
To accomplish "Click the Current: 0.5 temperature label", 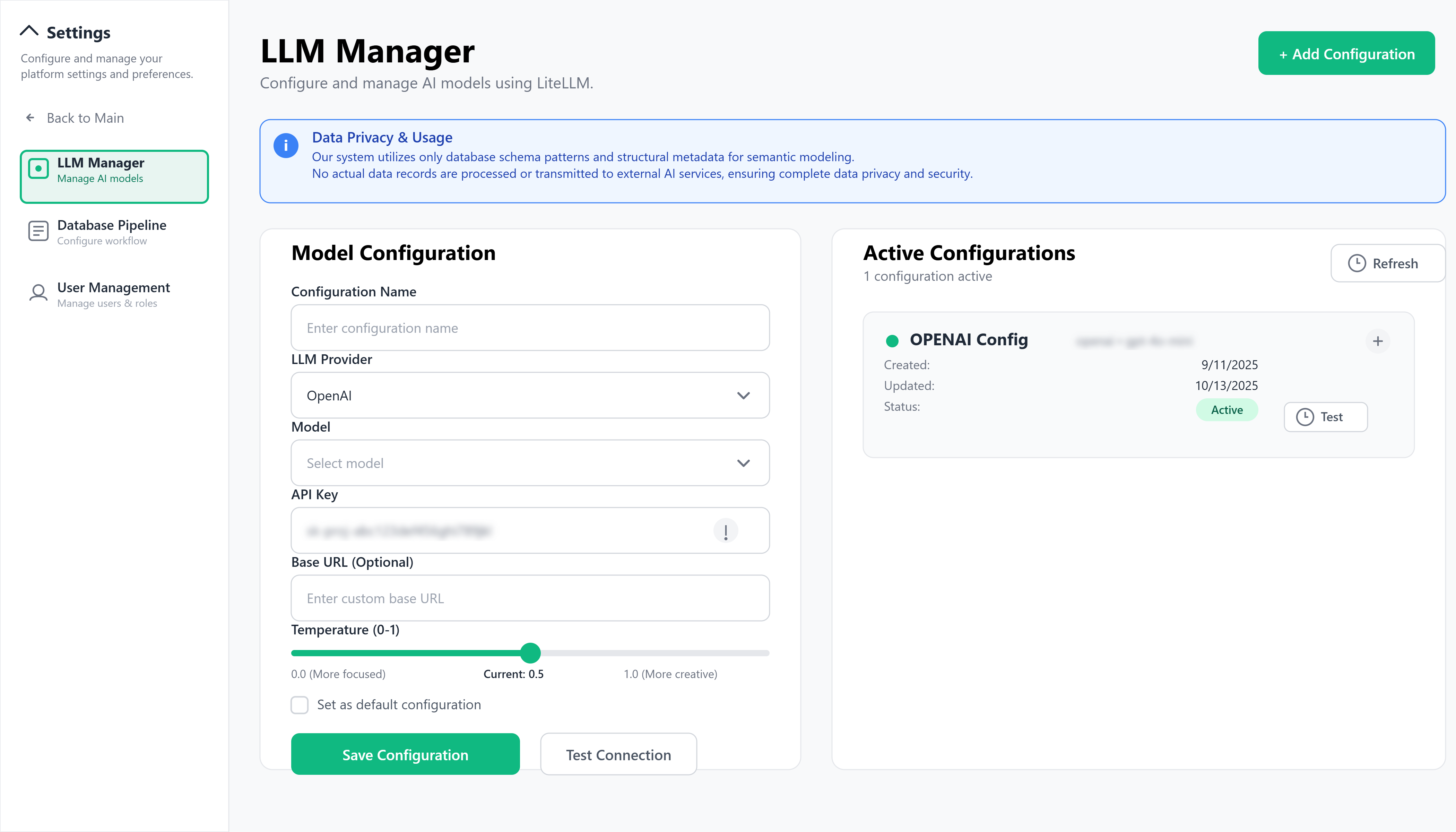I will pyautogui.click(x=513, y=674).
